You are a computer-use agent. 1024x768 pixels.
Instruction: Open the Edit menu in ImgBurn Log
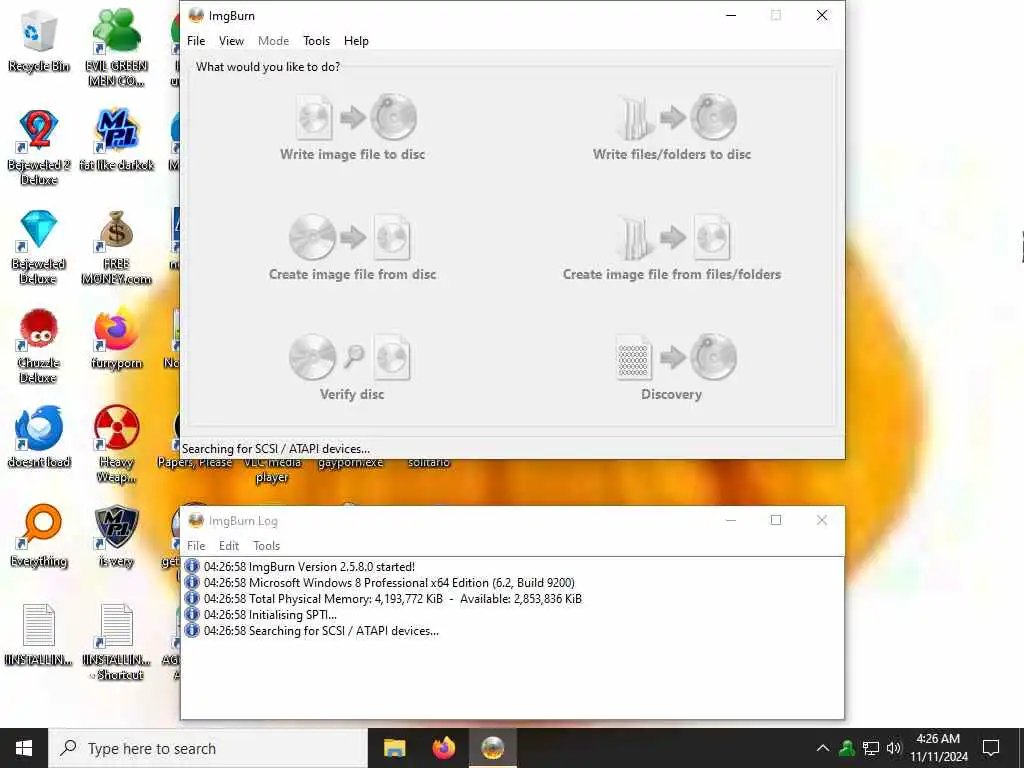point(229,545)
